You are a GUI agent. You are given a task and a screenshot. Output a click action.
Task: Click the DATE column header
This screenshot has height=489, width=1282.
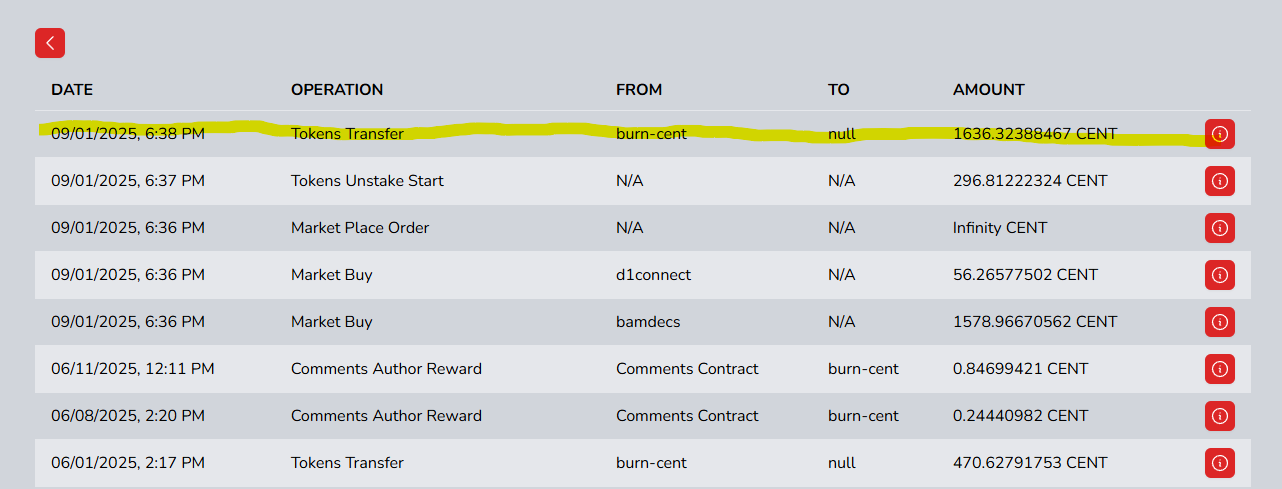click(72, 90)
